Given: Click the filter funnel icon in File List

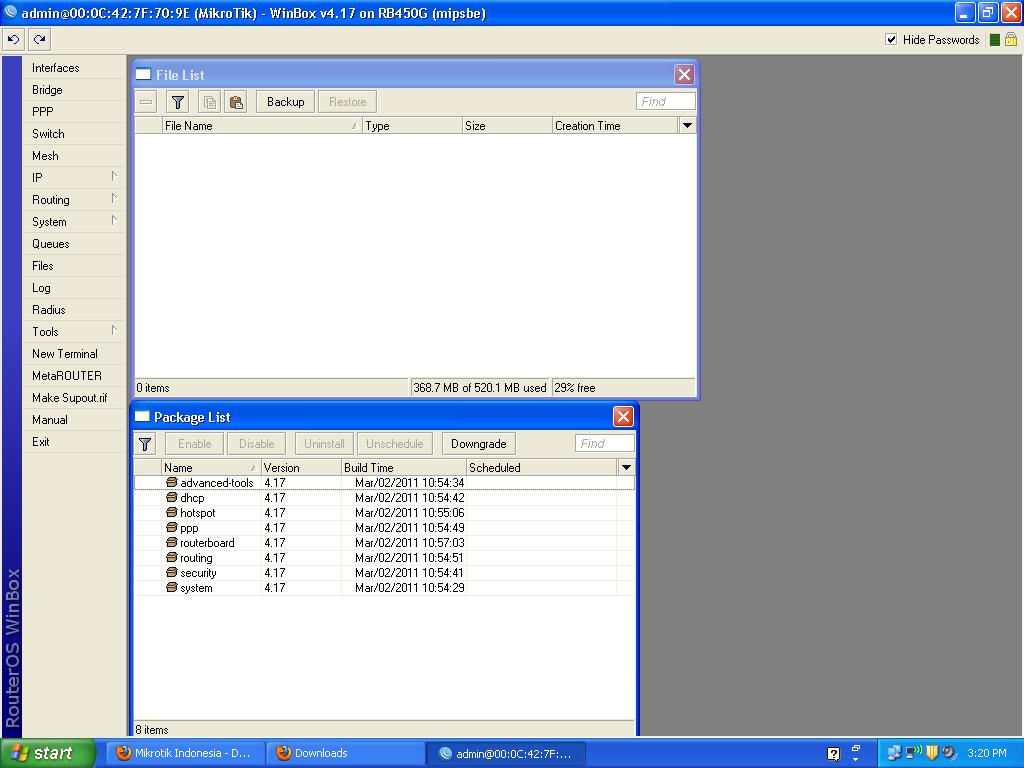Looking at the screenshot, I should (x=178, y=102).
